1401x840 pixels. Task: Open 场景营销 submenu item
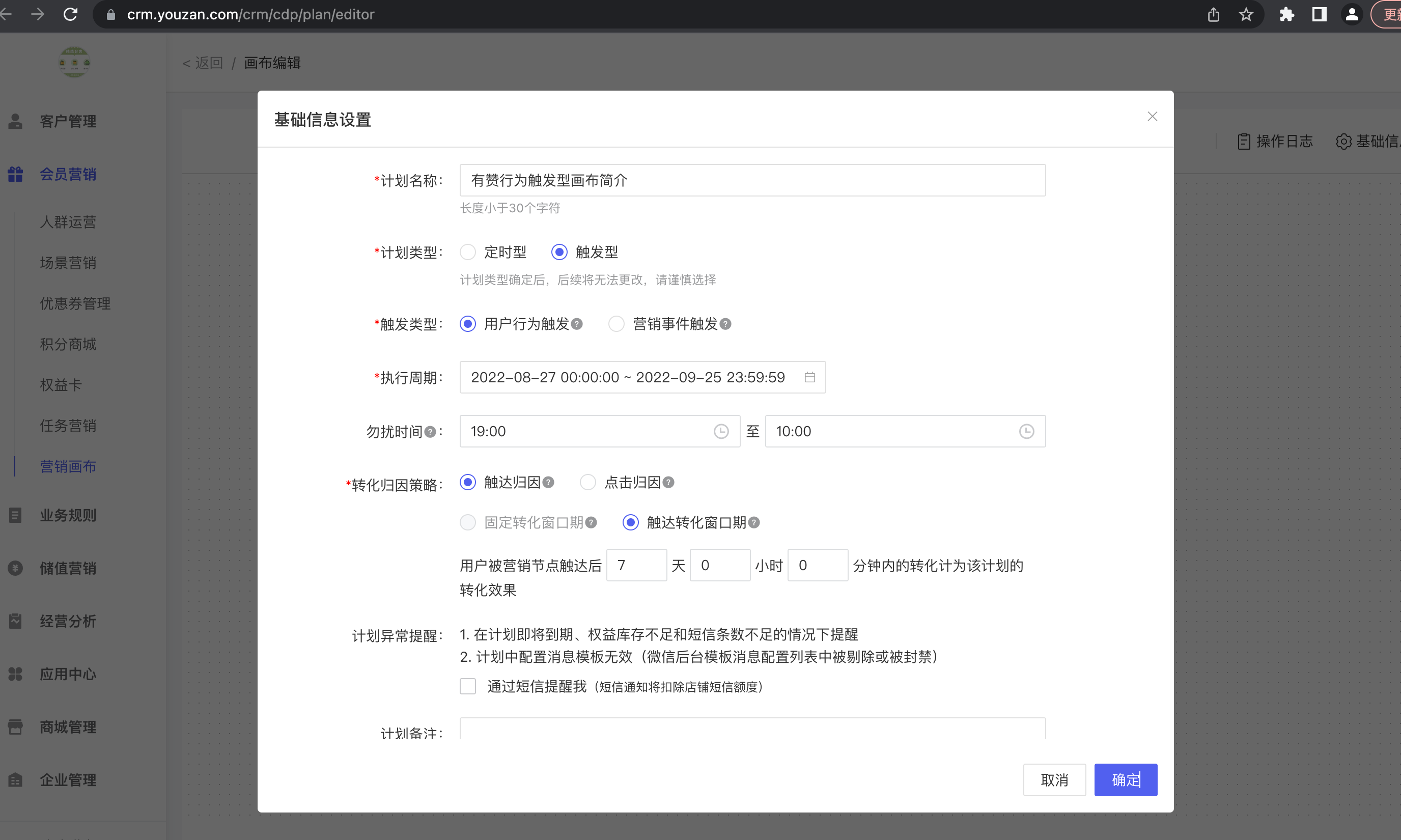point(68,263)
